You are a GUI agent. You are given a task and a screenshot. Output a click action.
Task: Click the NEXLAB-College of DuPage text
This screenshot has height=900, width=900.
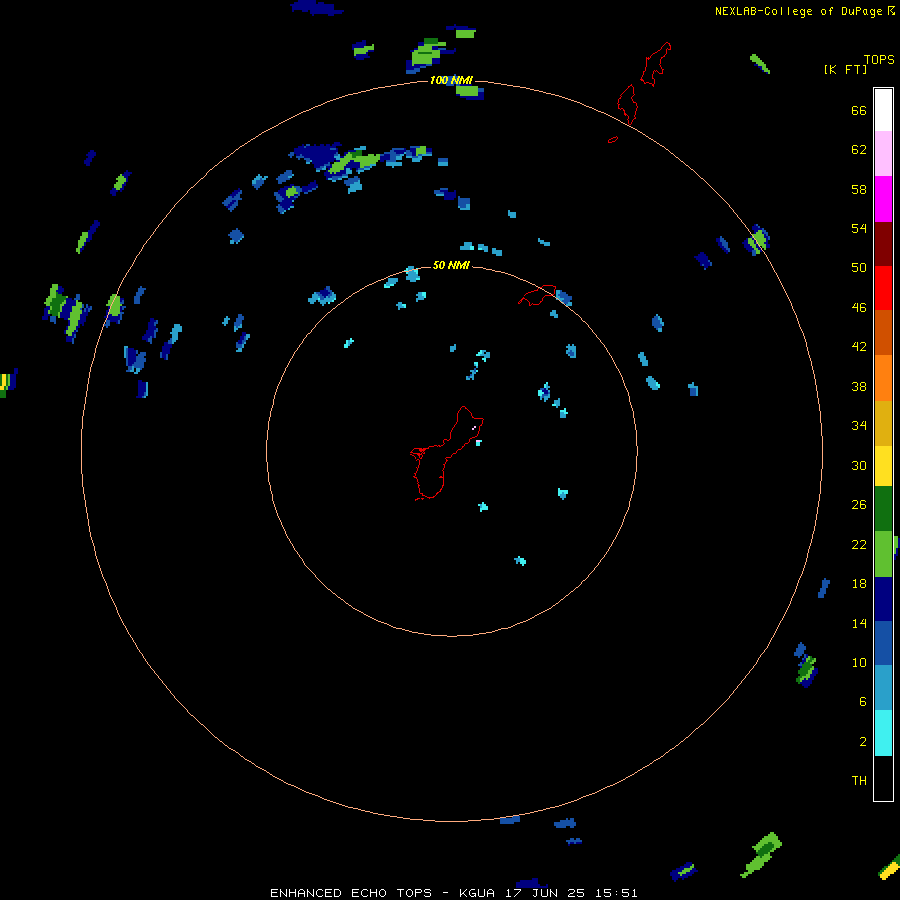tap(798, 11)
